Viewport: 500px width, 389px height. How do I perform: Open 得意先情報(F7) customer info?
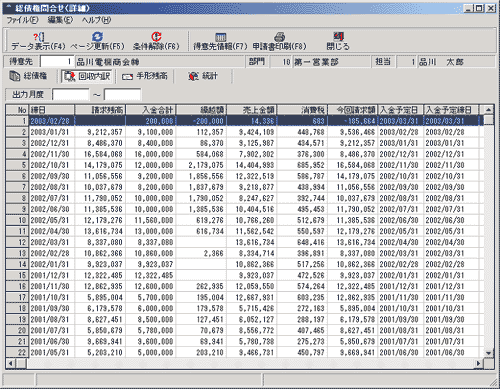221,41
